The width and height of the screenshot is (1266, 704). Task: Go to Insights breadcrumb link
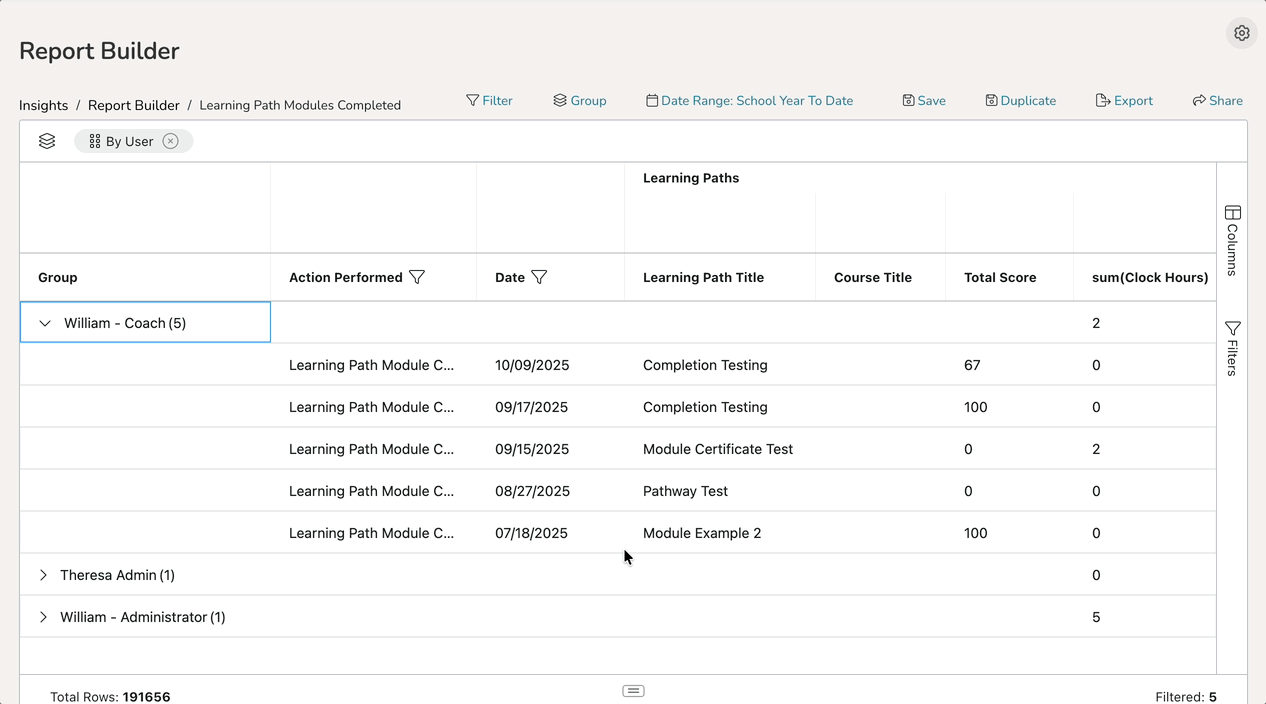tap(44, 105)
